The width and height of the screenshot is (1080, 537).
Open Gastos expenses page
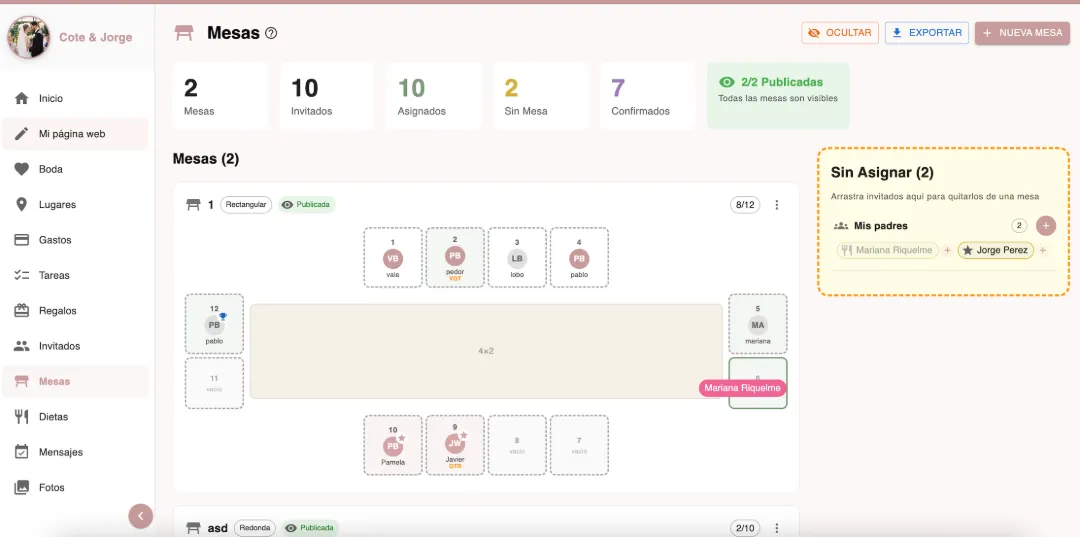(x=75, y=240)
